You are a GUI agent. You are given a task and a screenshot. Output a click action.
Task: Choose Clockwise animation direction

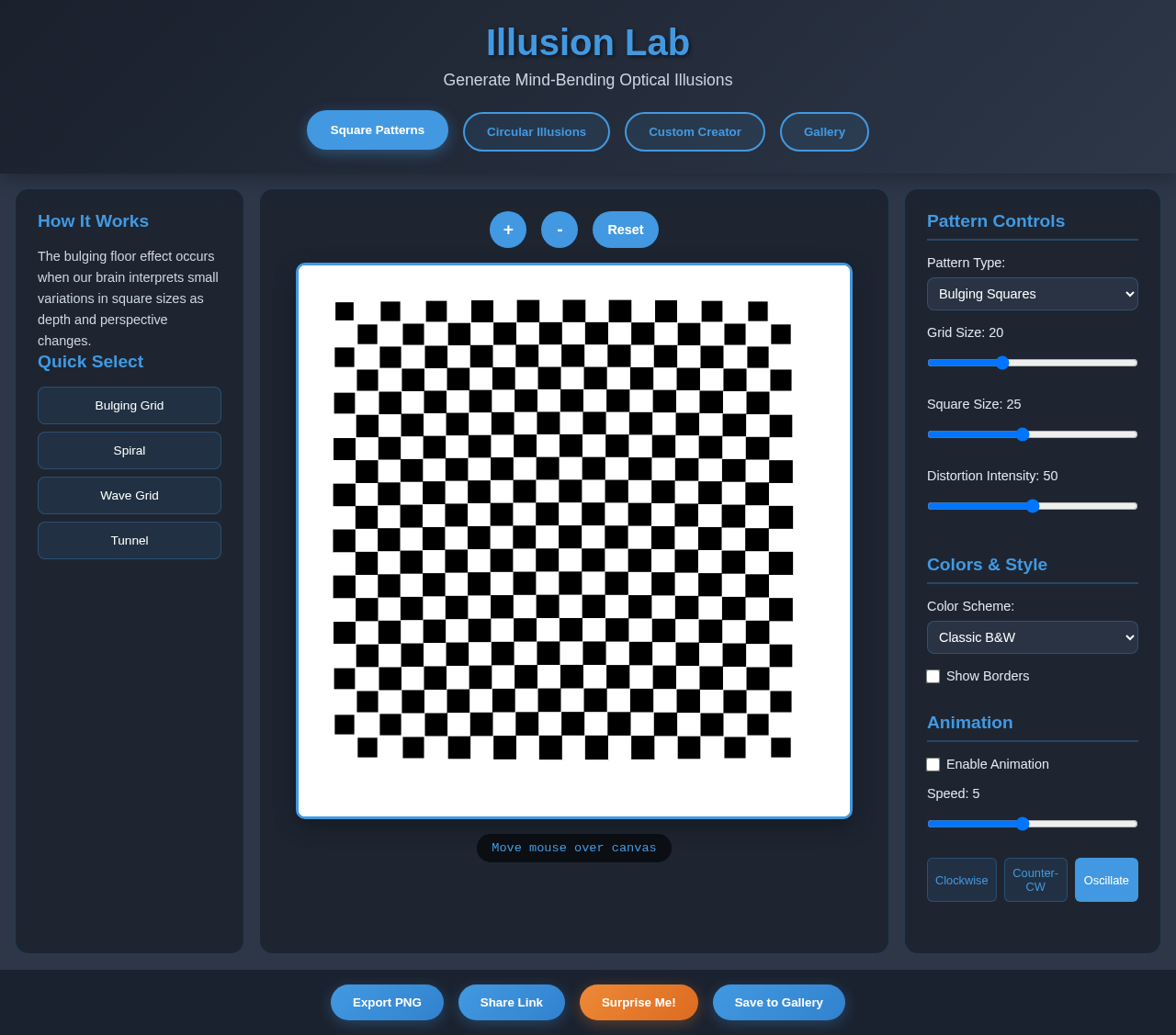961,880
